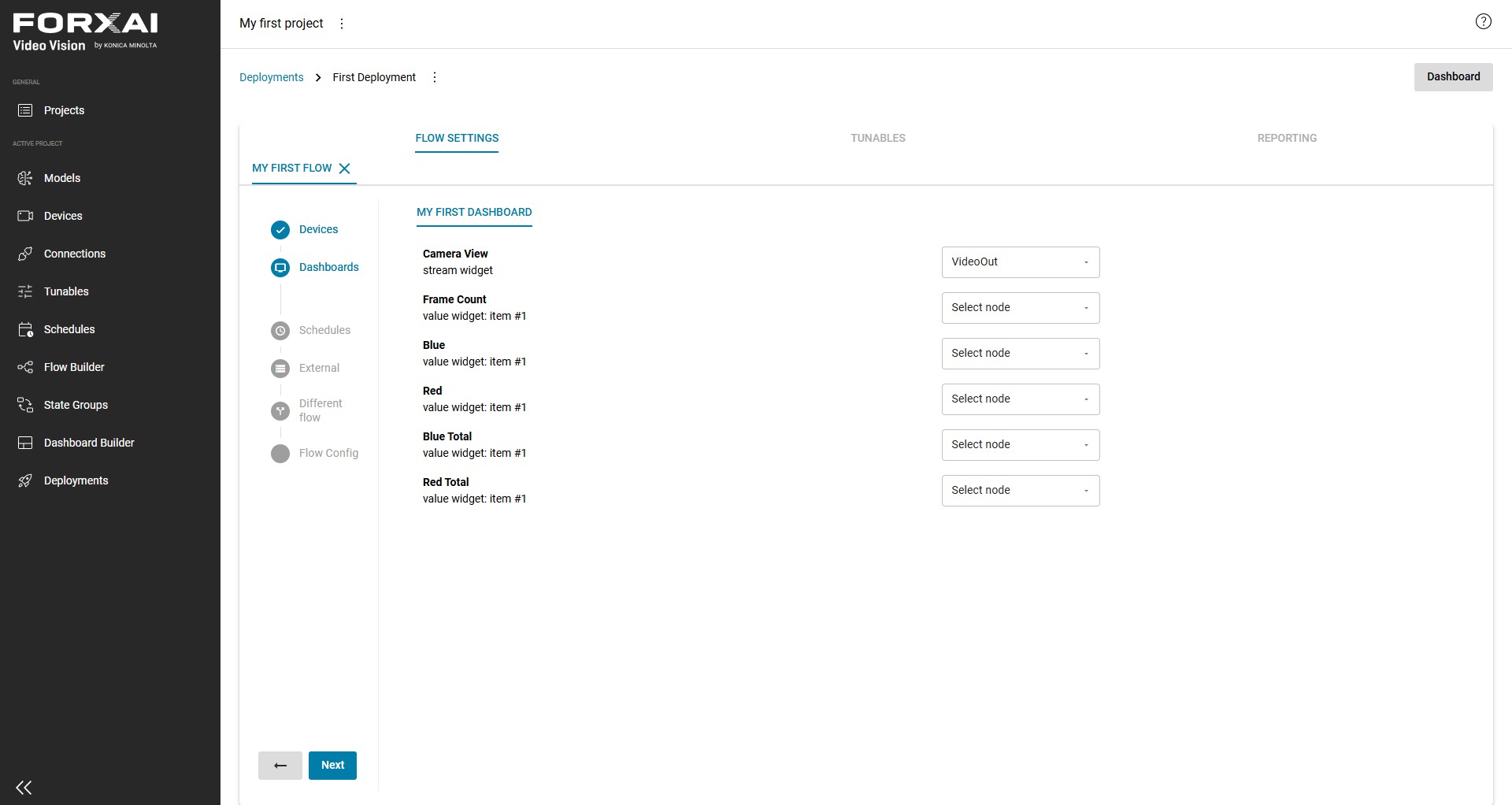The width and height of the screenshot is (1512, 805).
Task: Open Deployments in the sidebar
Action: 76,480
